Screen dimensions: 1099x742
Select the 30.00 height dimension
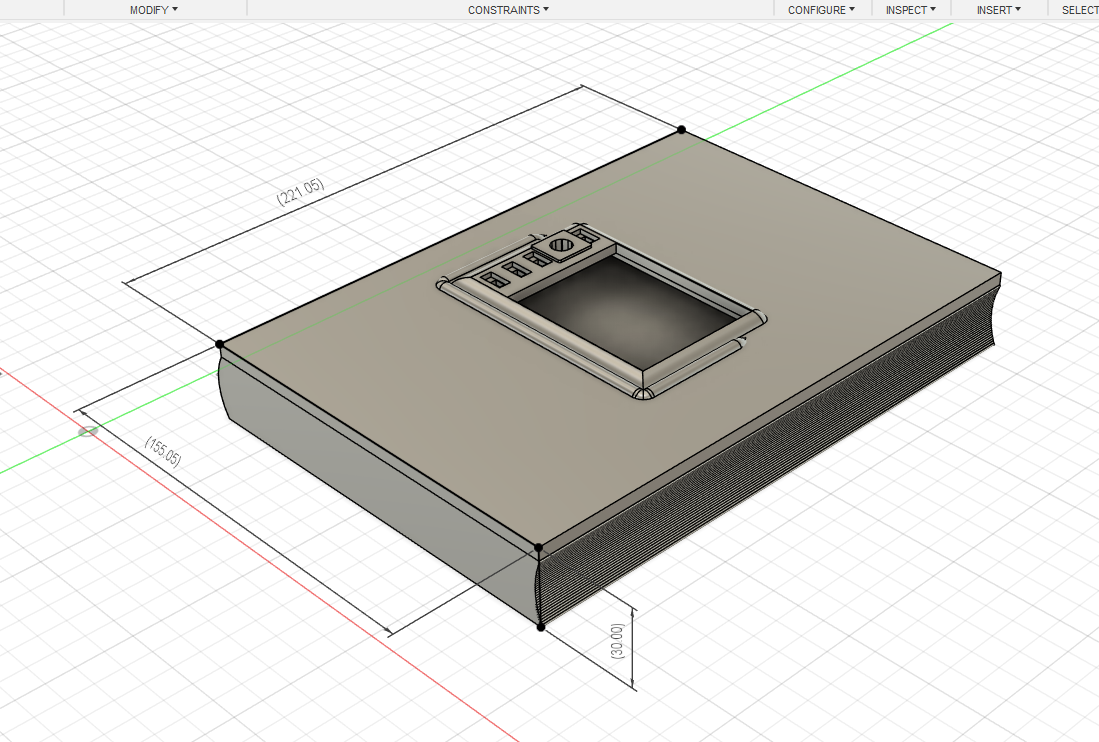tap(617, 641)
